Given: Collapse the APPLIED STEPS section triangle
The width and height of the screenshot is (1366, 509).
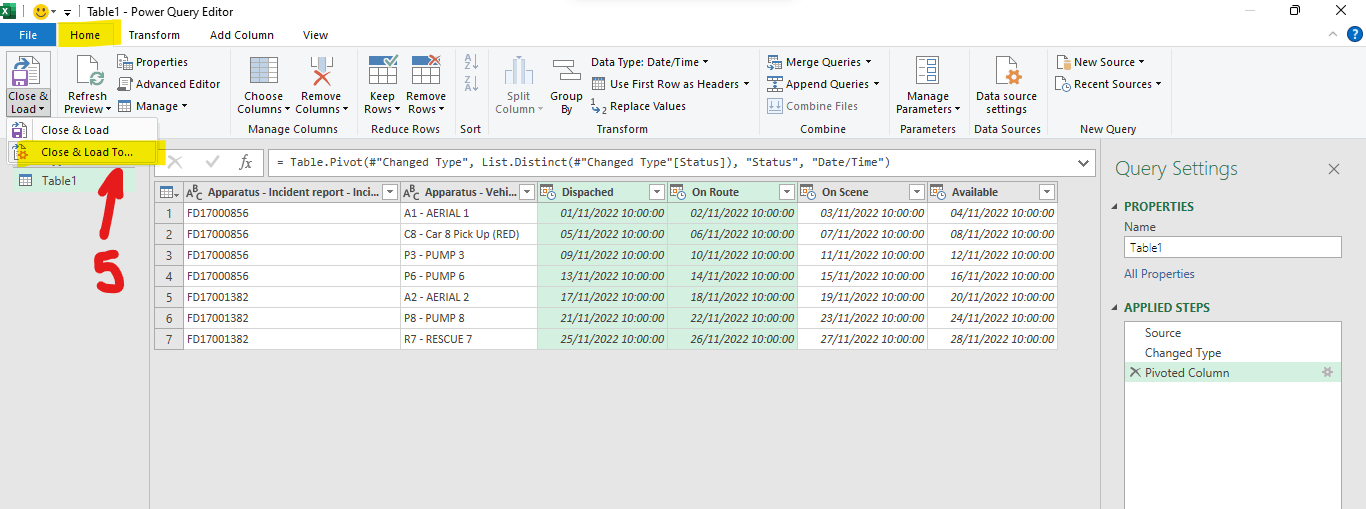Looking at the screenshot, I should pyautogui.click(x=1117, y=308).
